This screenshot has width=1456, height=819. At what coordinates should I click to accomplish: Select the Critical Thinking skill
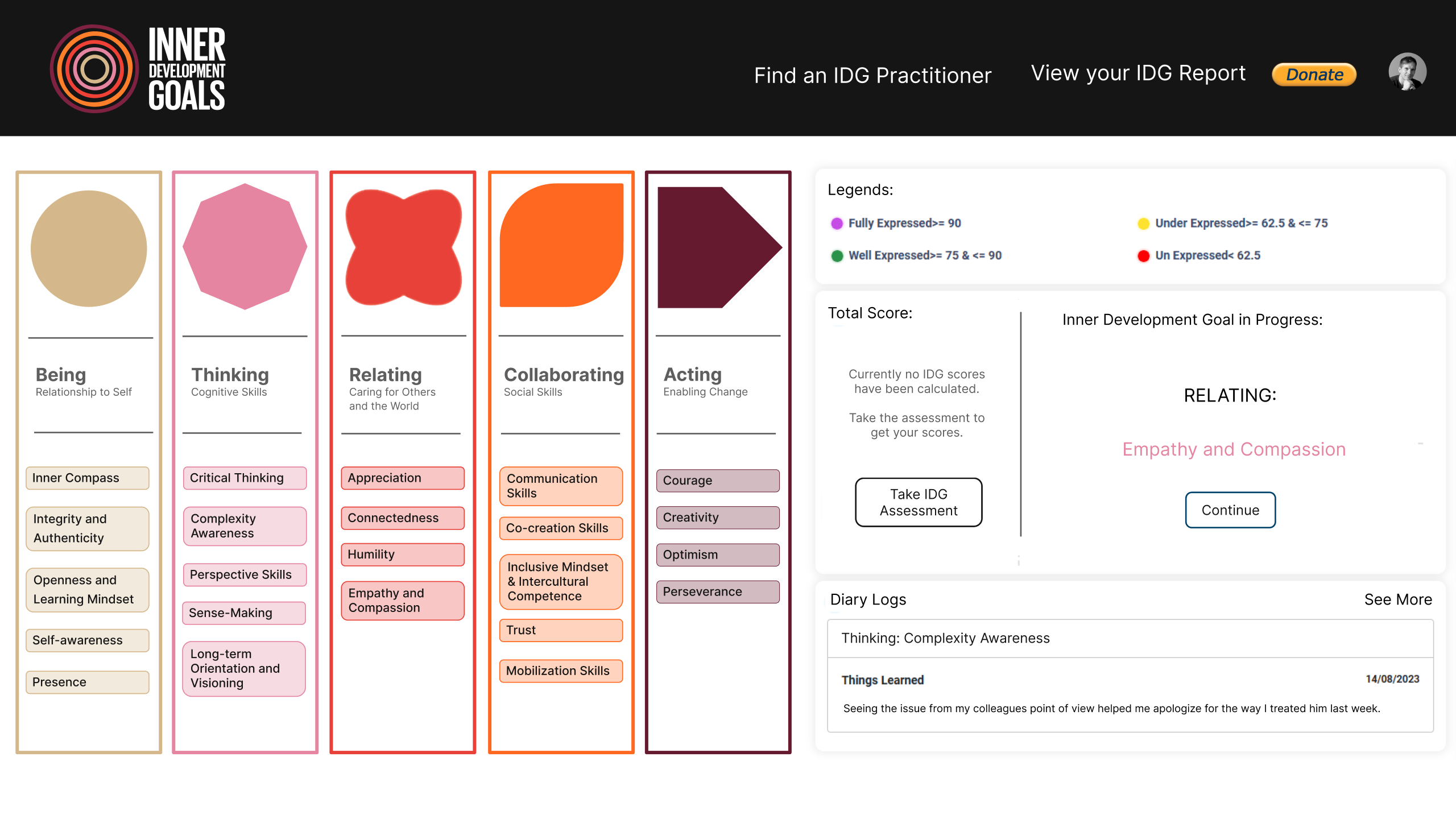pyautogui.click(x=245, y=478)
